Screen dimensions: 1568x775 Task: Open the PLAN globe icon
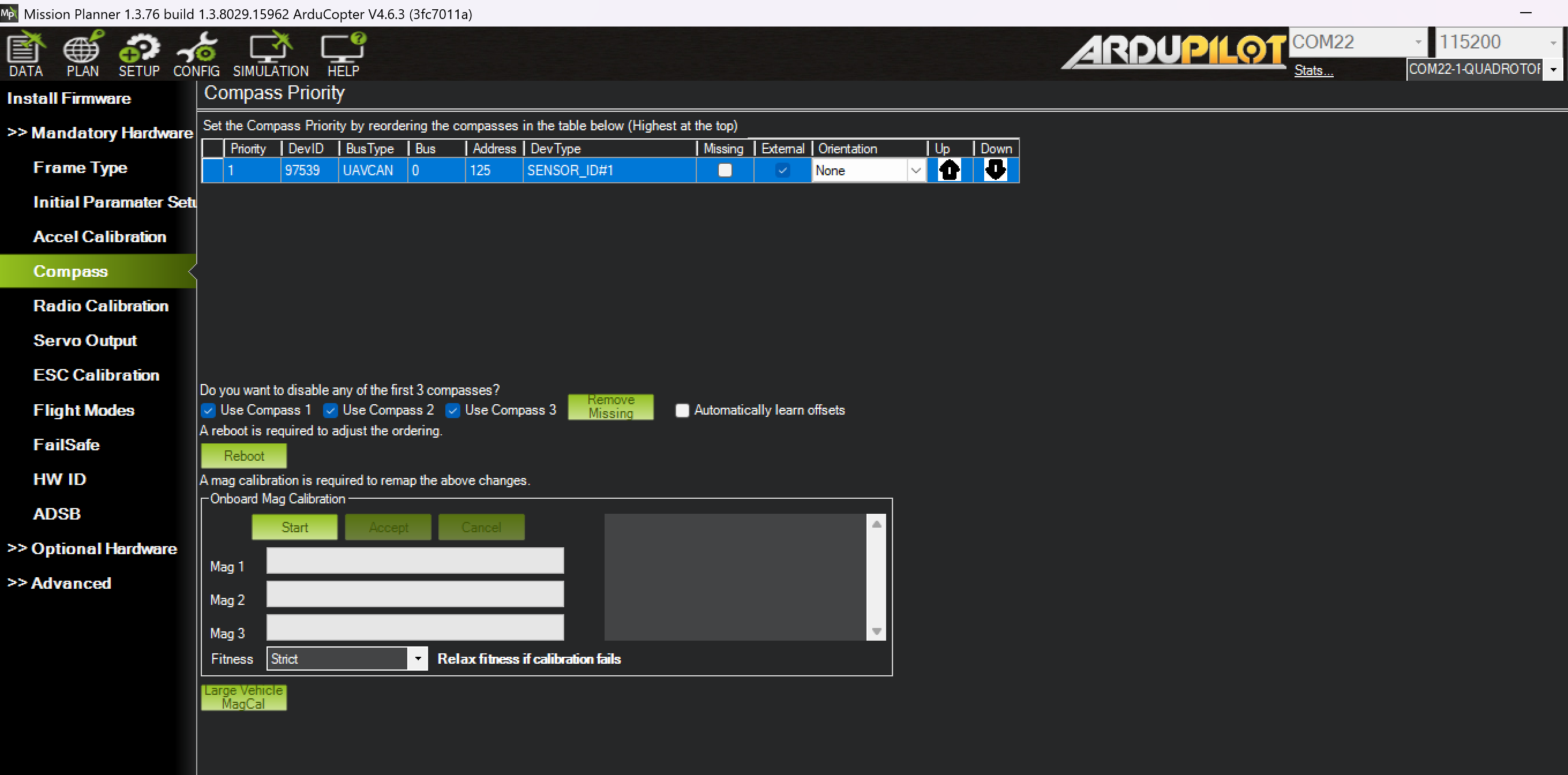tap(82, 54)
